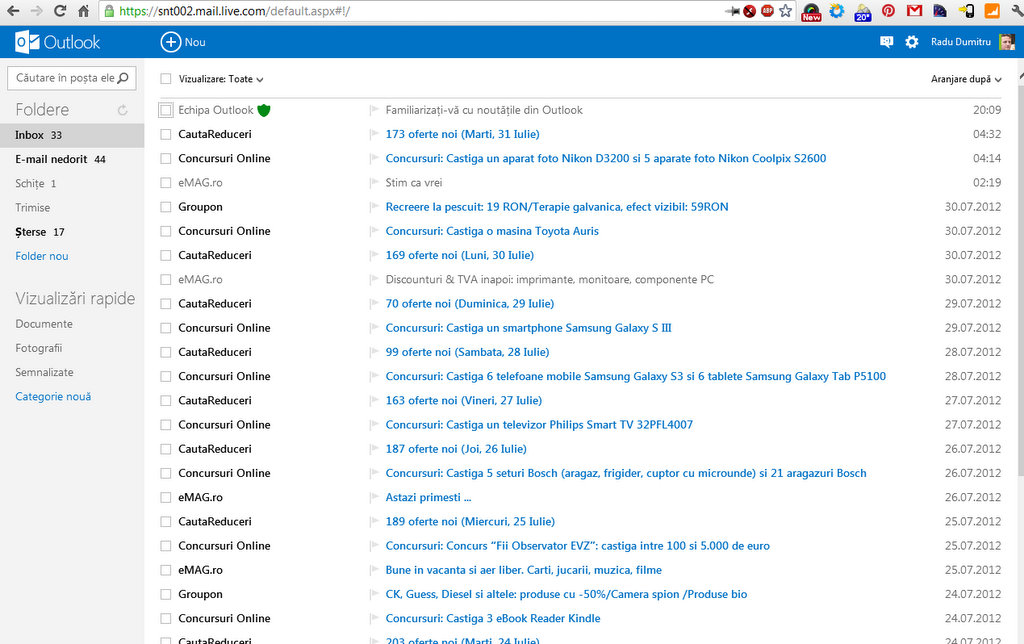Open the CK, Guess, Diesel Groupon email

tap(566, 594)
